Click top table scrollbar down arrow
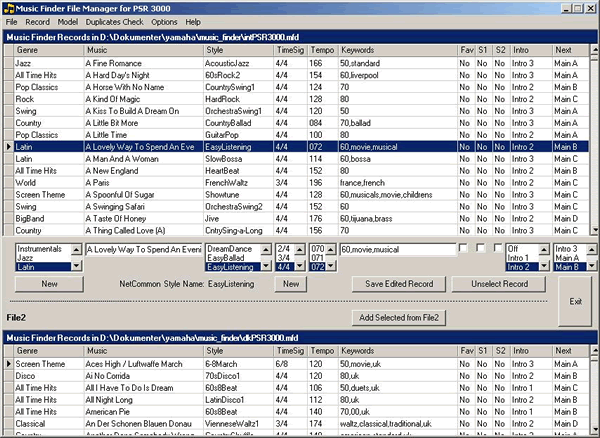600x438 pixels. (x=594, y=230)
